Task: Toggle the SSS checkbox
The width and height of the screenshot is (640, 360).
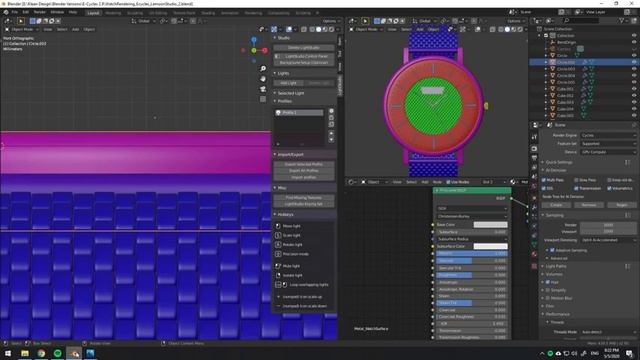Action: [544, 188]
